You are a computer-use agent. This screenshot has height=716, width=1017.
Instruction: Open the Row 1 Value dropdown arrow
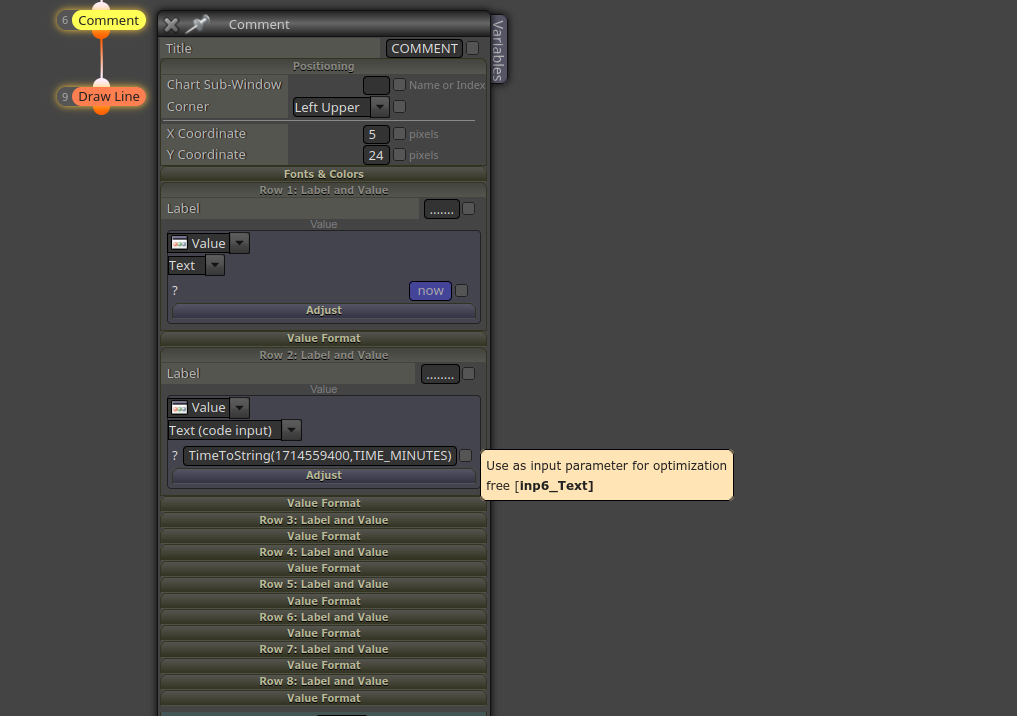tap(239, 243)
